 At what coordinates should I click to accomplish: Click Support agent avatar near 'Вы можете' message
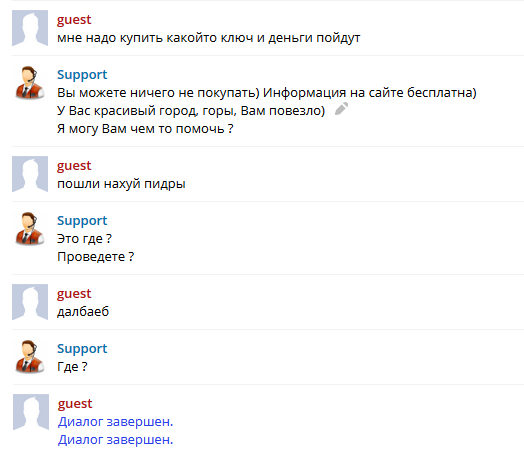tap(30, 83)
